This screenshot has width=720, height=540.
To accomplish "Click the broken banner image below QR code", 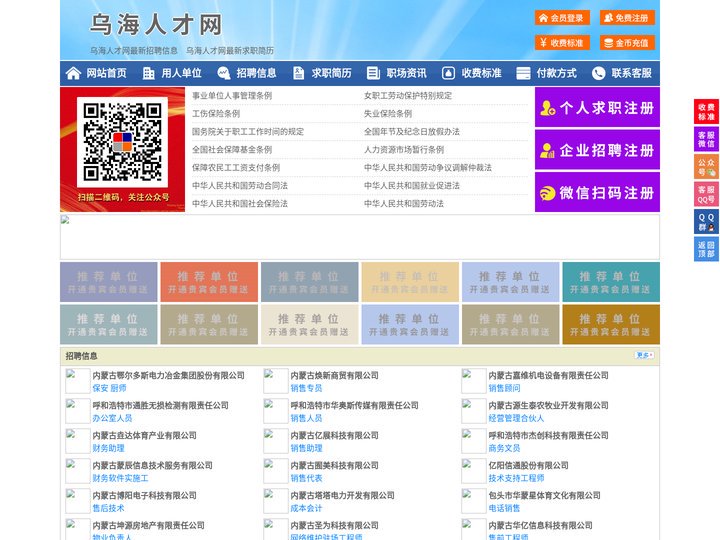I will (x=360, y=237).
